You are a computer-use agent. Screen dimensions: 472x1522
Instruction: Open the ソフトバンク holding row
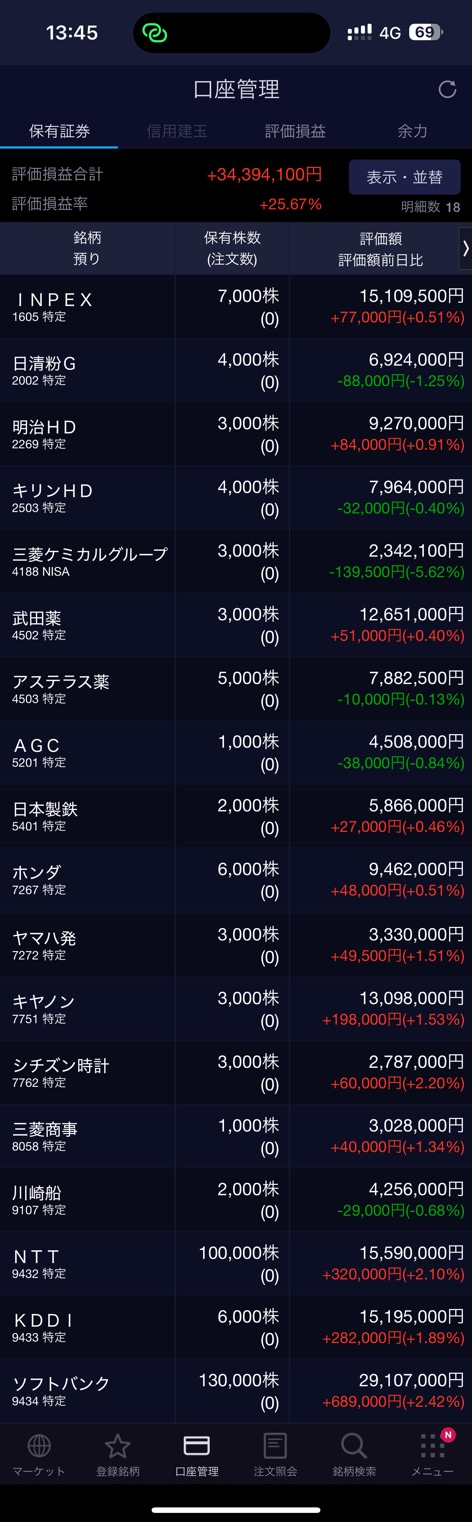[236, 1391]
